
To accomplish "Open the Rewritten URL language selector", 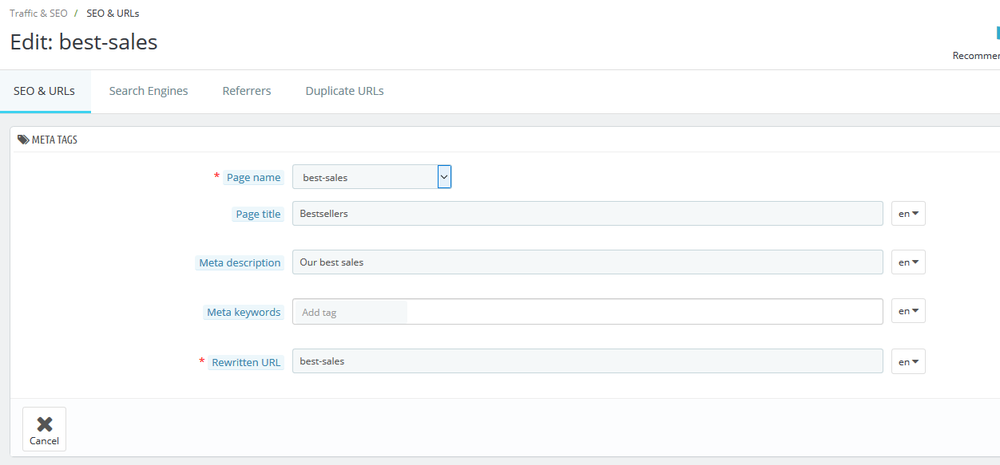I will [908, 362].
